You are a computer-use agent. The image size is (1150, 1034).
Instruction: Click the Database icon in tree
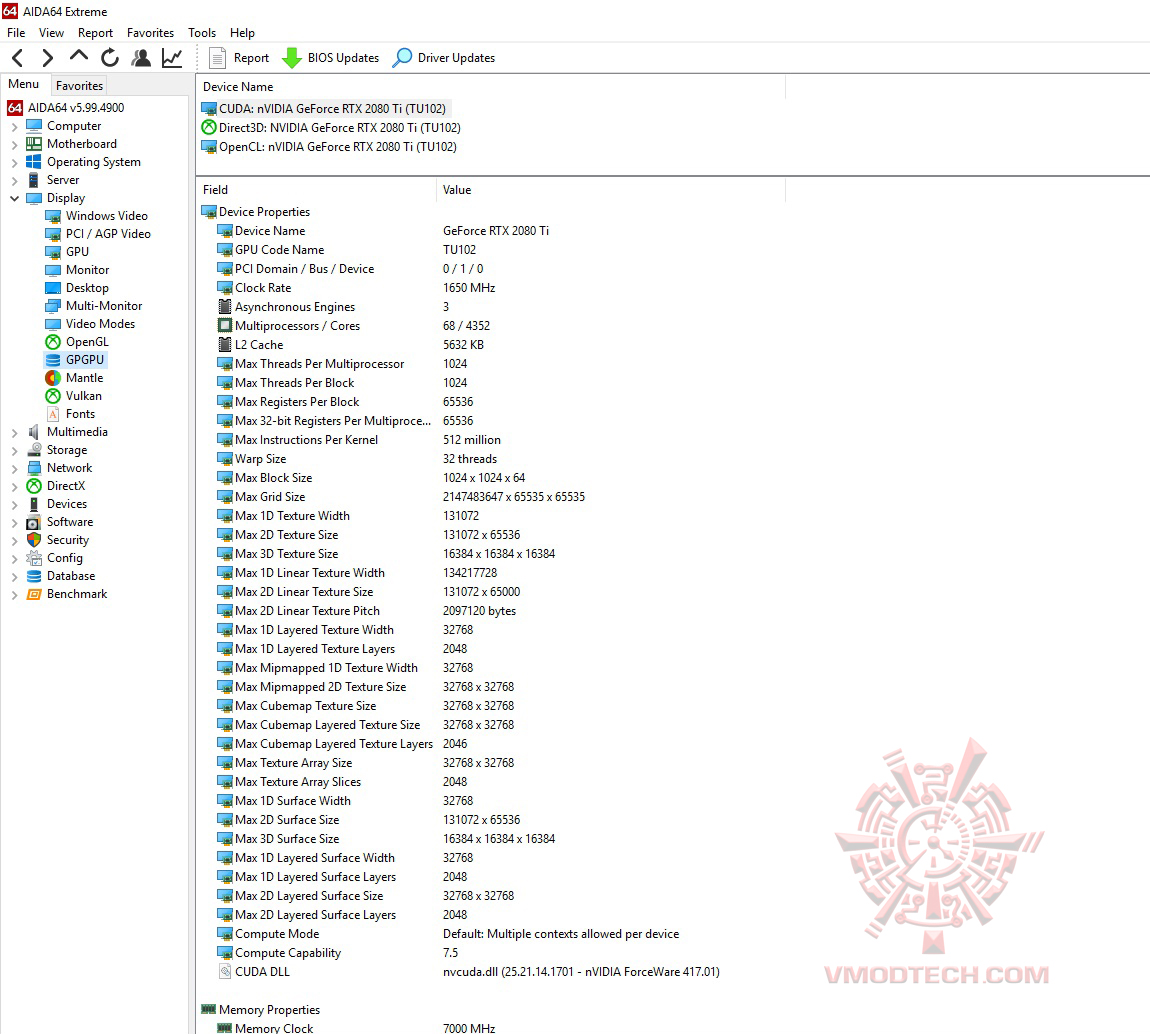pyautogui.click(x=34, y=576)
